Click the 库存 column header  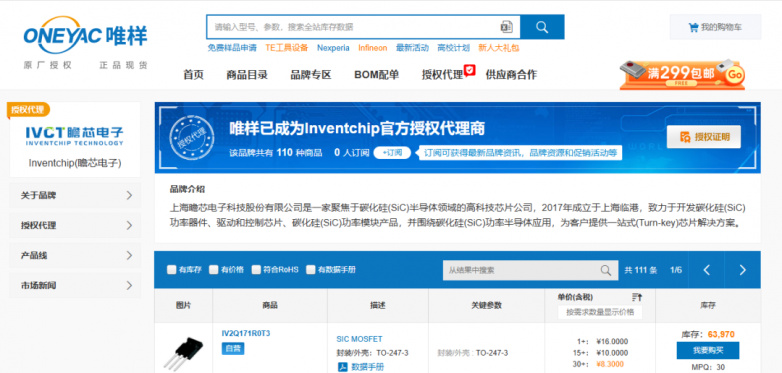click(708, 305)
